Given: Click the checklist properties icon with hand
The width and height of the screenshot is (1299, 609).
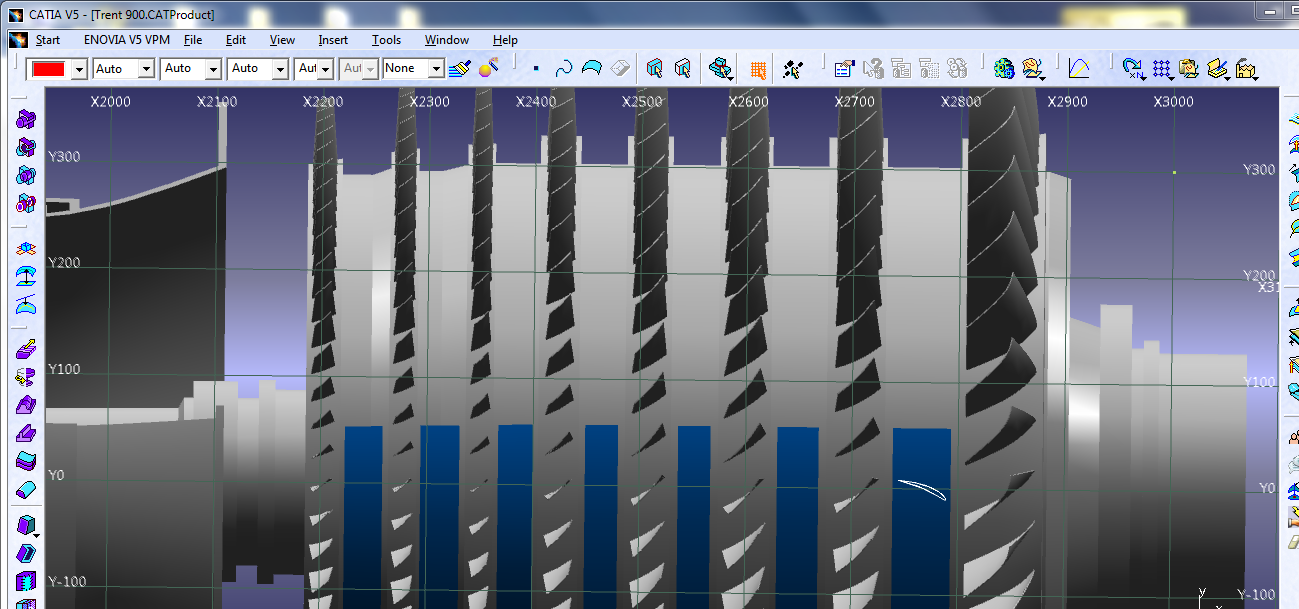Looking at the screenshot, I should 844,68.
